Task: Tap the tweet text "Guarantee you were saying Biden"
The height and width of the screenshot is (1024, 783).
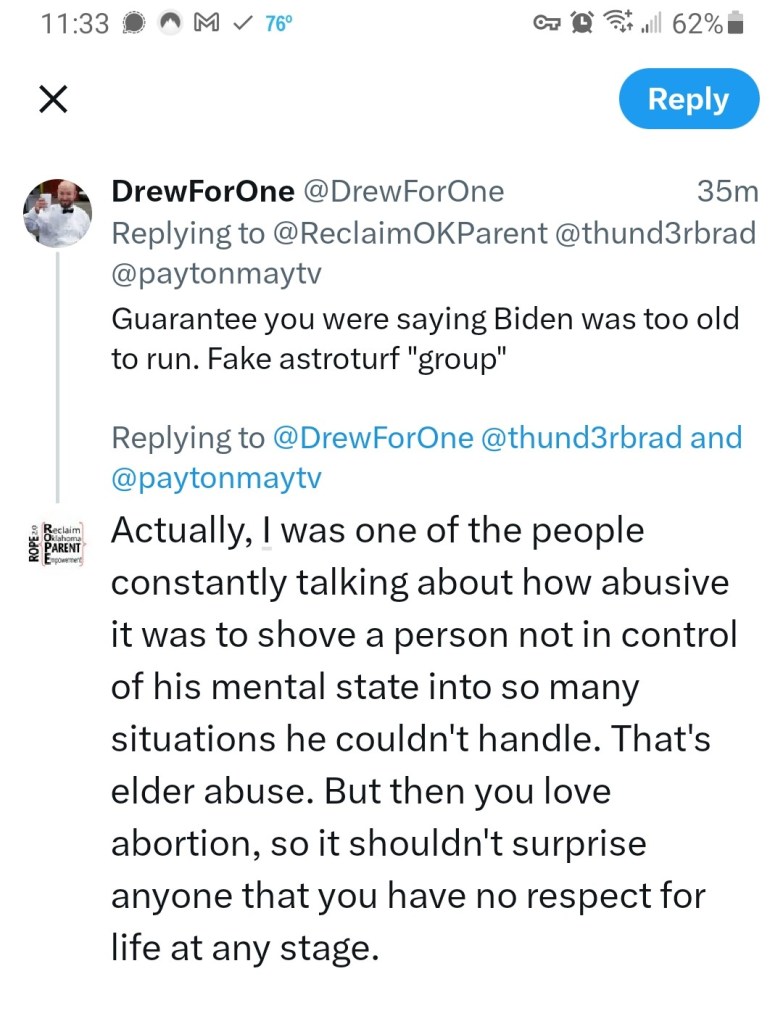Action: [x=425, y=319]
